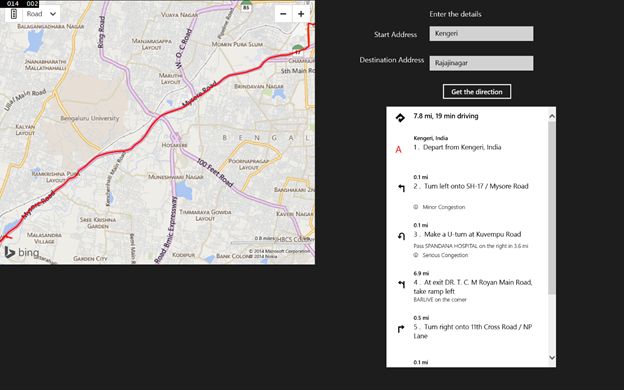Select step 4 At exit DR. T. C. M Royan

(473, 287)
